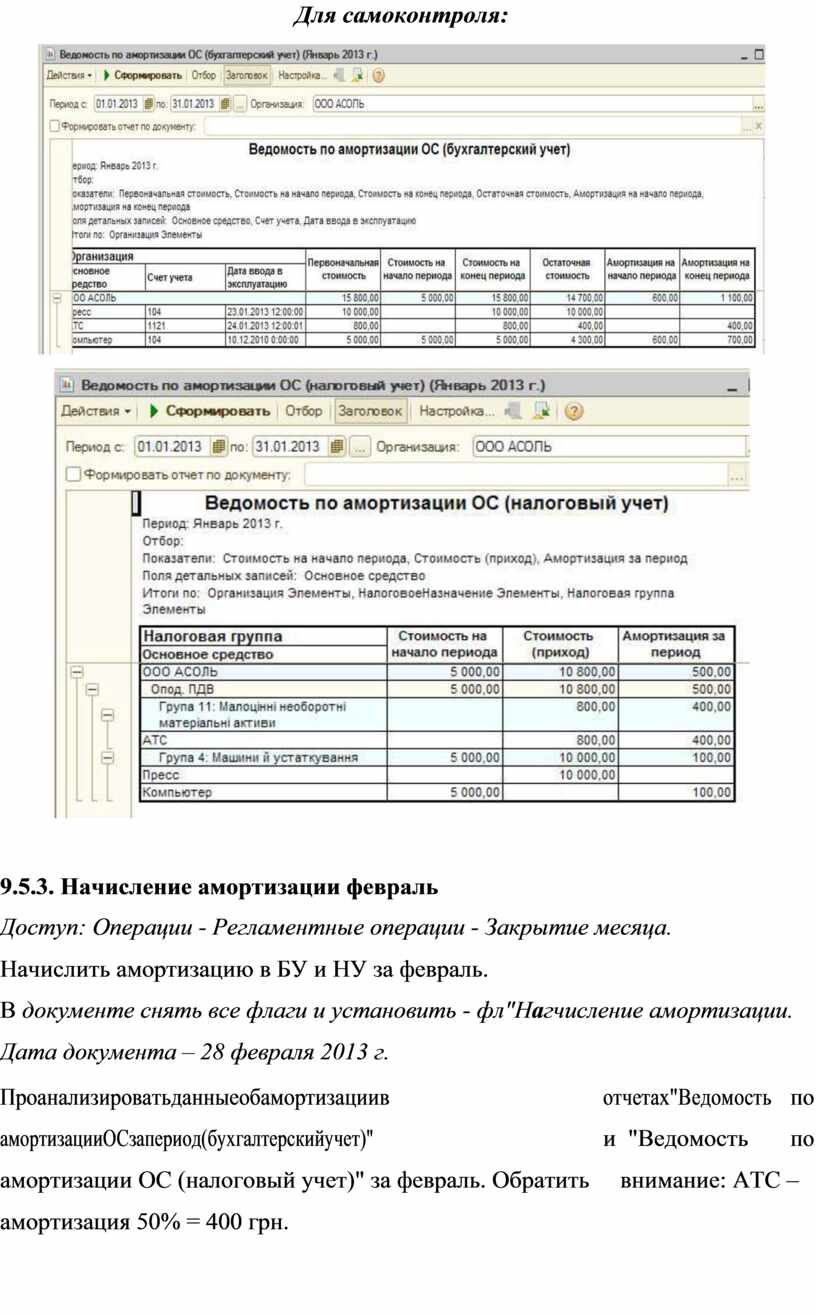Click period picker ellipsis in налоговый учет window
The width and height of the screenshot is (816, 1315).
pyautogui.click(x=360, y=446)
